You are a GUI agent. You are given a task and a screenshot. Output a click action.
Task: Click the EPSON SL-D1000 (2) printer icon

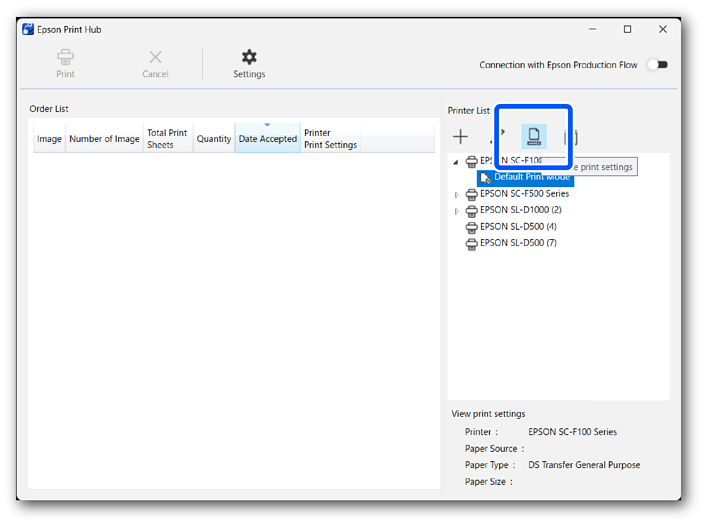[x=471, y=211]
